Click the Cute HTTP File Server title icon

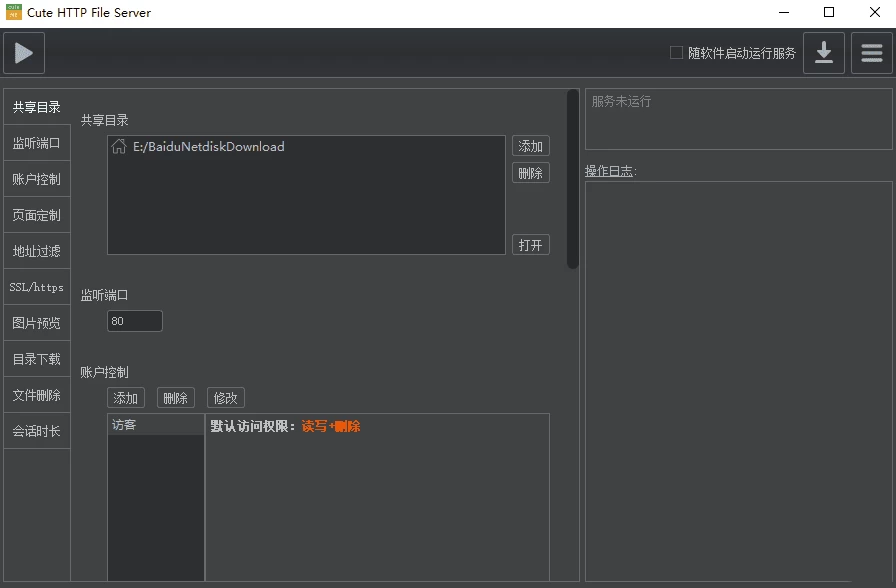tap(13, 13)
